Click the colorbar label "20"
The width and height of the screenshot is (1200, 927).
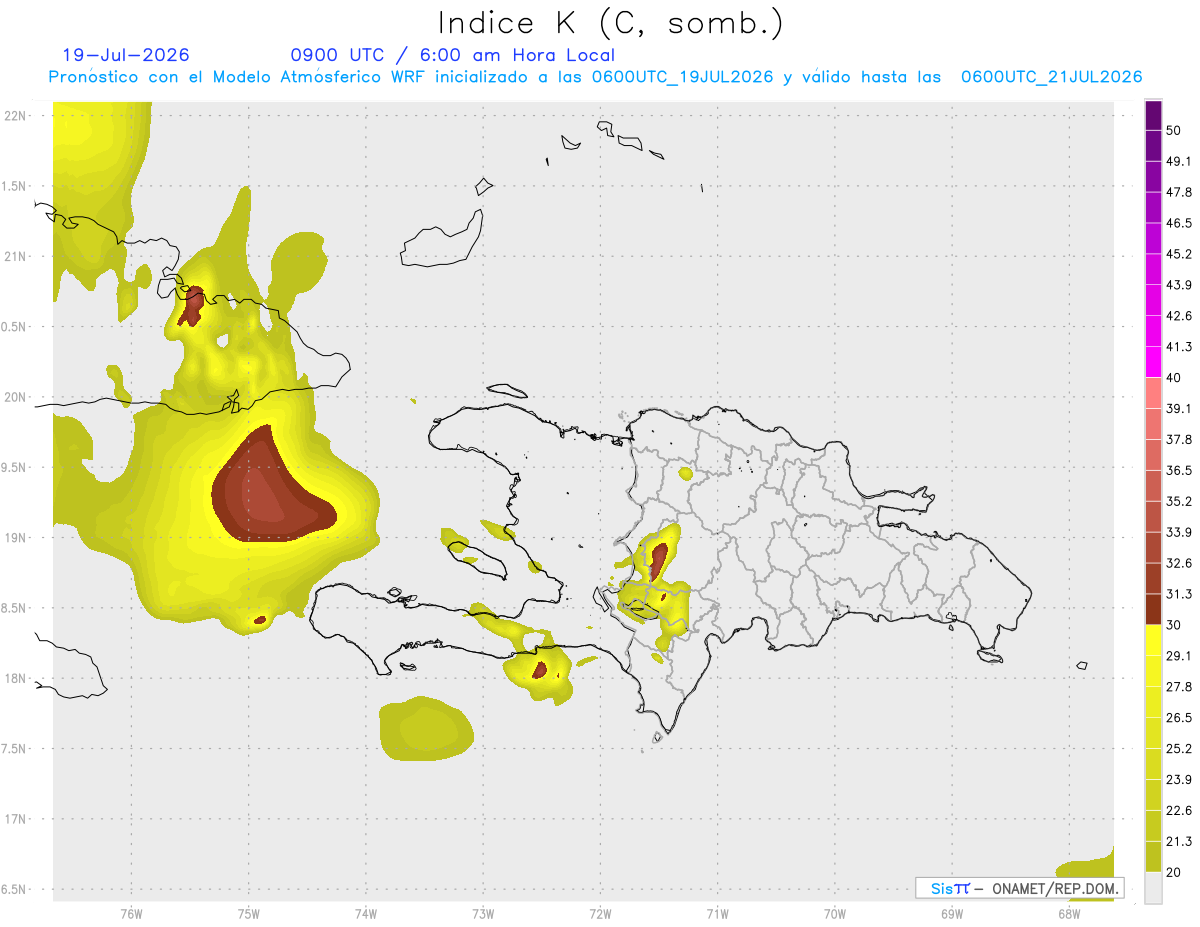[1174, 872]
